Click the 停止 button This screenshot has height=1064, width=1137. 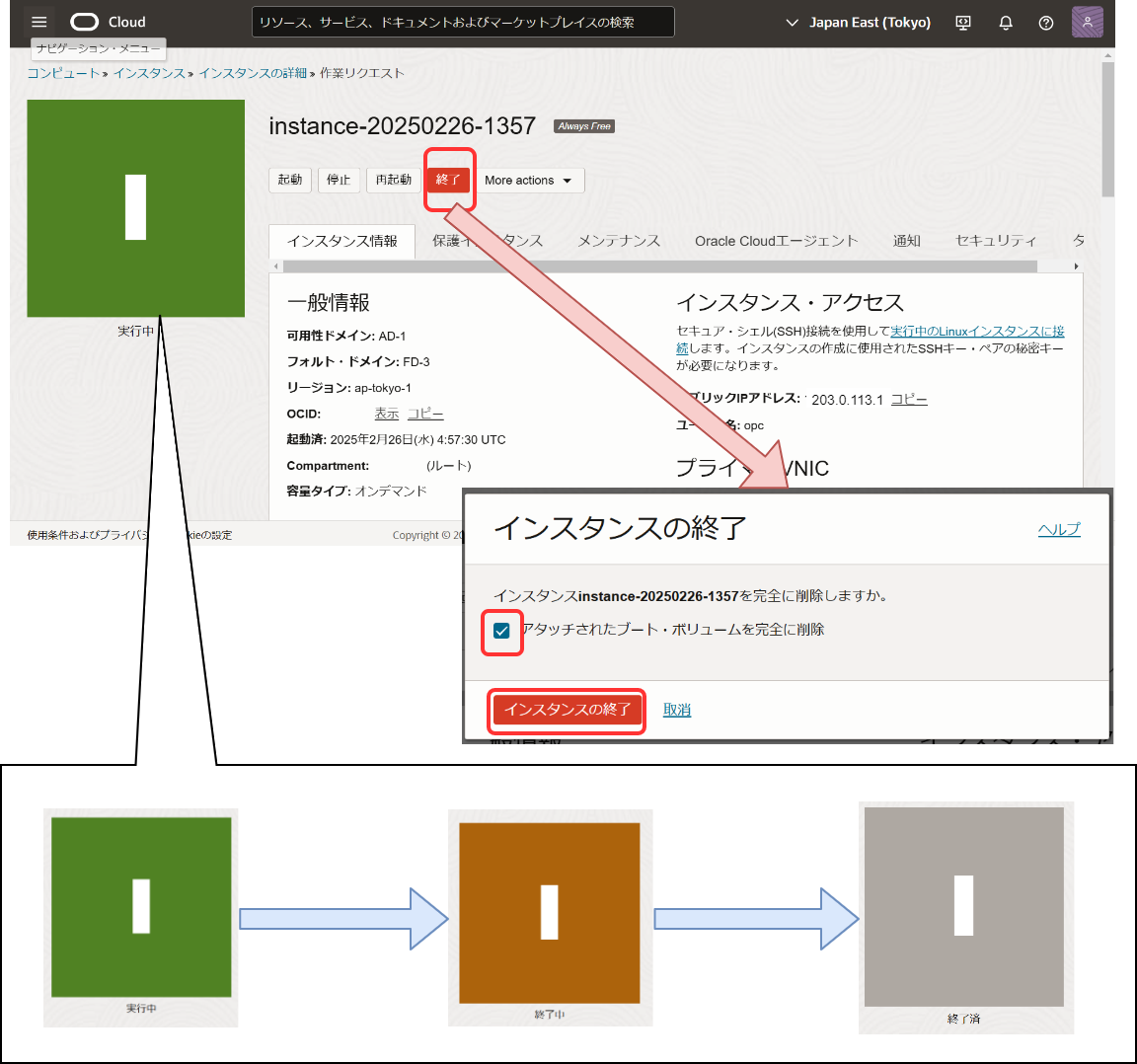click(339, 180)
